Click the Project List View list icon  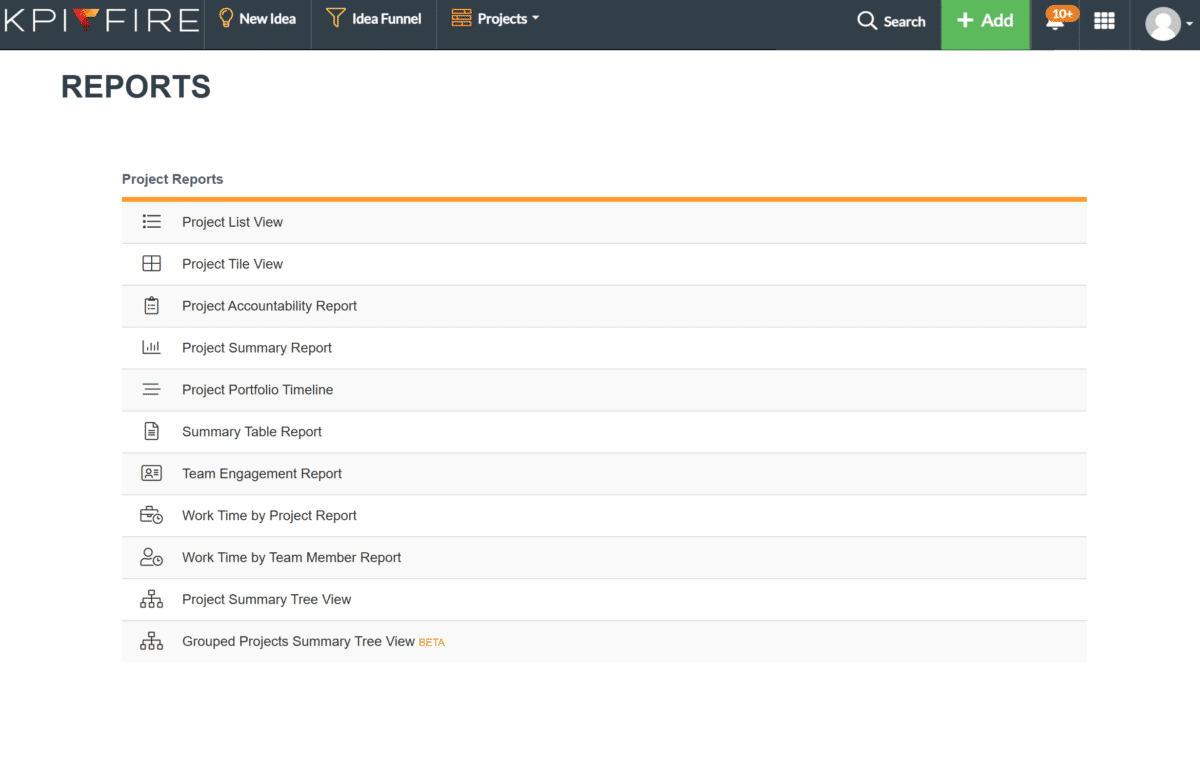(152, 222)
